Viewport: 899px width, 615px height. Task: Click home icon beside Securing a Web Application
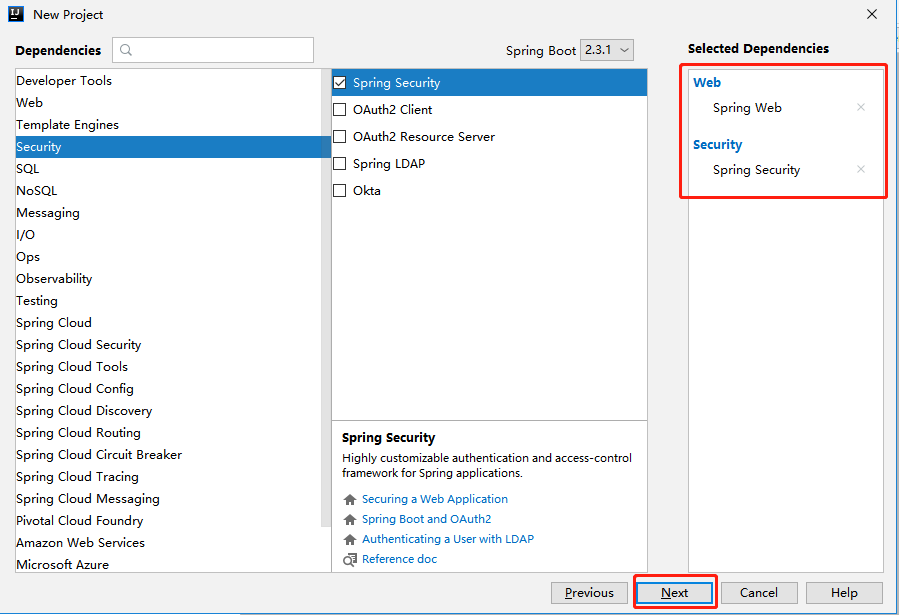(x=350, y=499)
